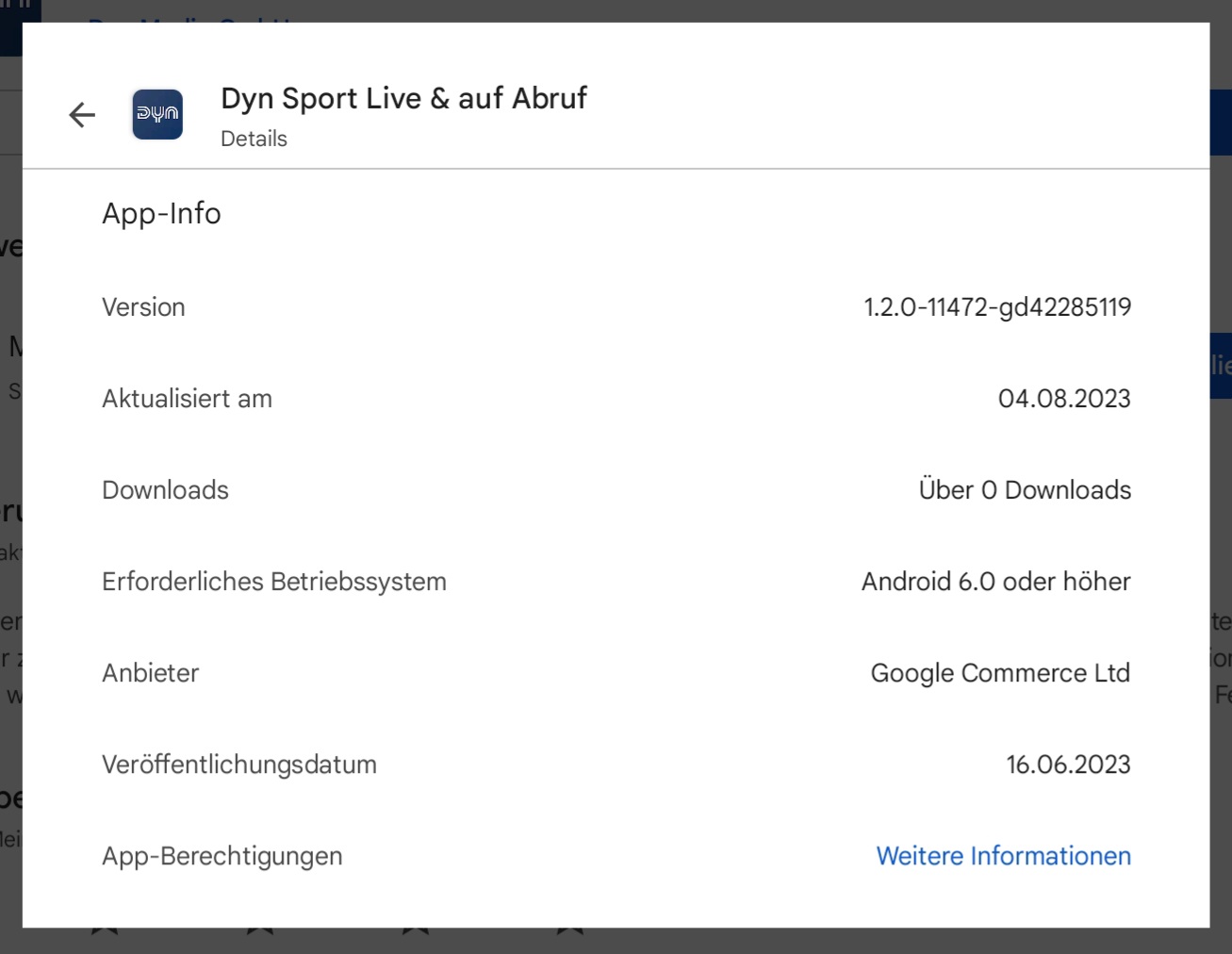Click the title Dyn Sport Live & auf Abruf

point(403,98)
